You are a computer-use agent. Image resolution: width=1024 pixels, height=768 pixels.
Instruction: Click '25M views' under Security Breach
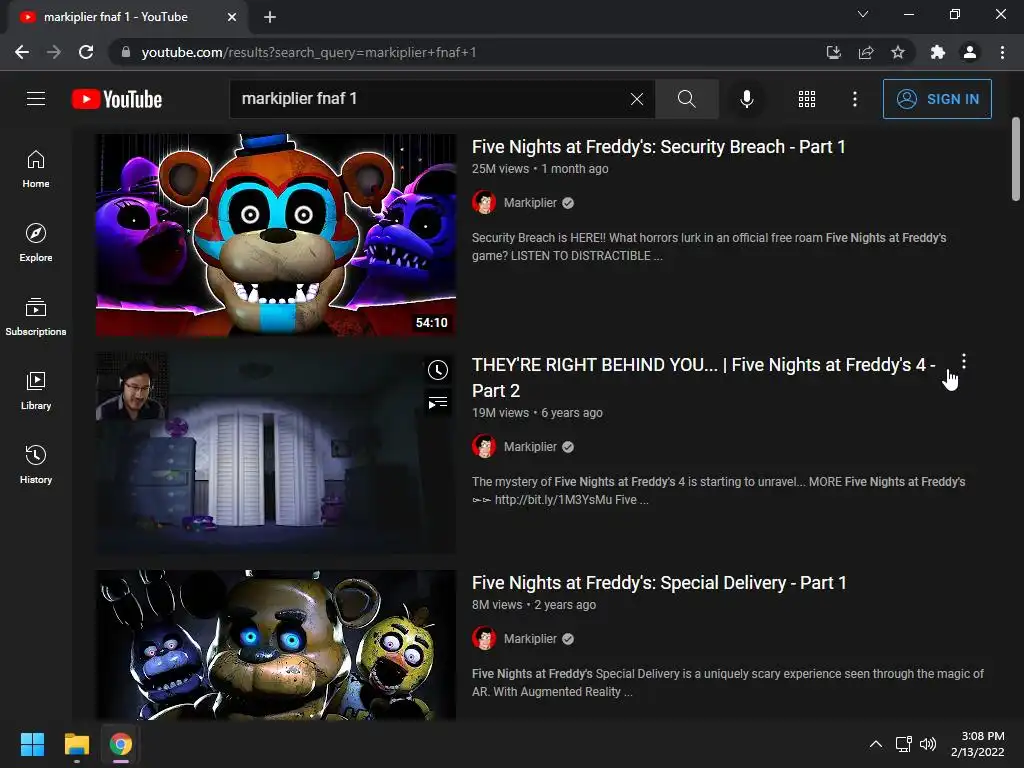coord(500,168)
